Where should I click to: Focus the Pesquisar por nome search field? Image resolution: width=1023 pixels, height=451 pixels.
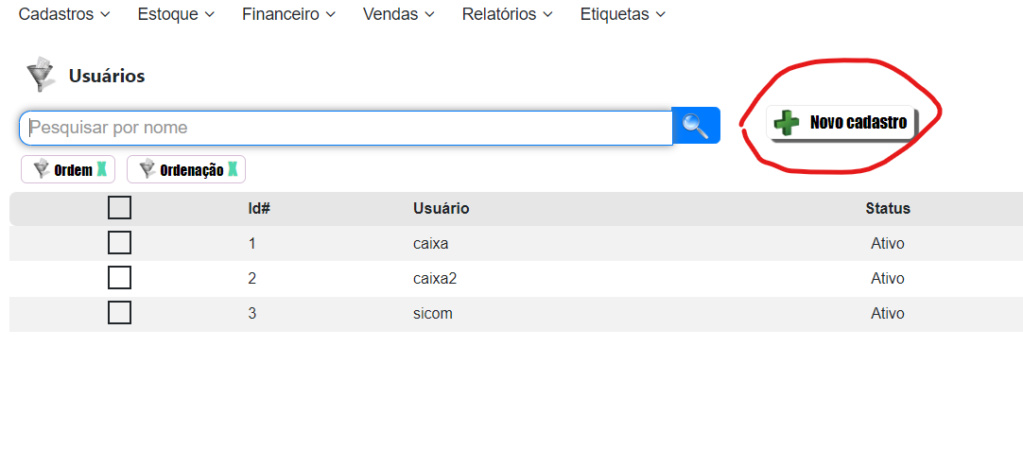click(345, 127)
